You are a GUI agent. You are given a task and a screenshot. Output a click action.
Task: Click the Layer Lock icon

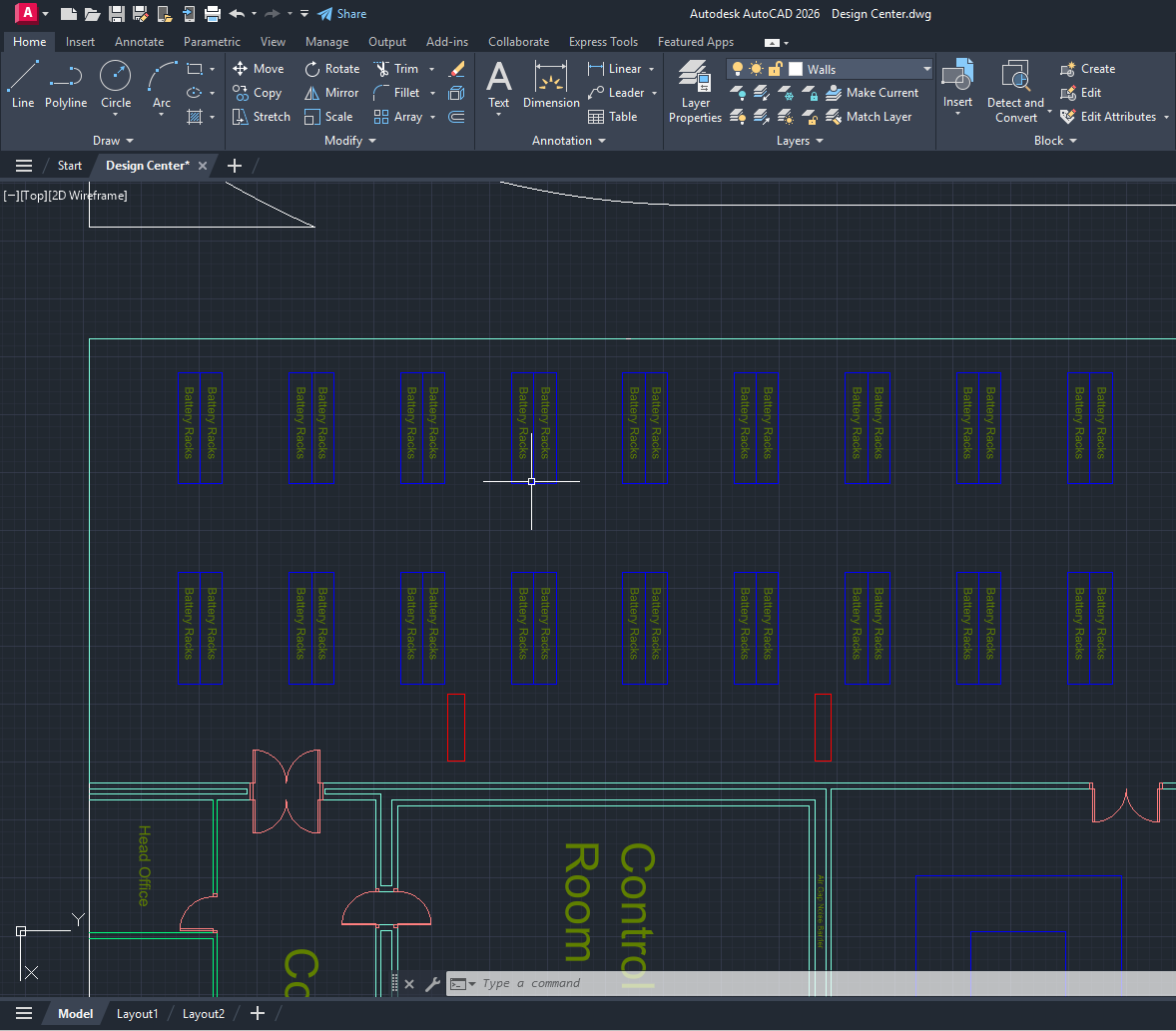point(810,93)
